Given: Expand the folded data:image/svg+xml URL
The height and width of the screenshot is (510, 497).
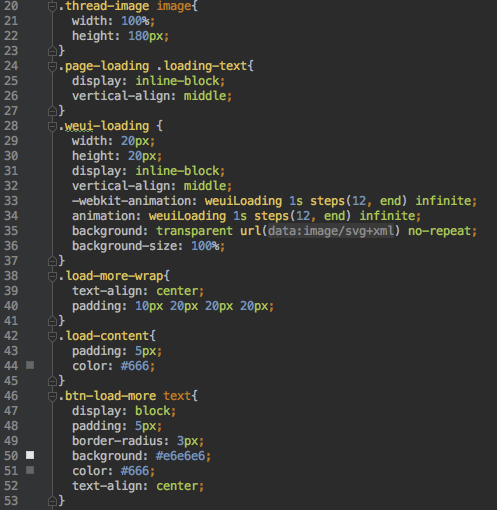Looking at the screenshot, I should (x=331, y=231).
